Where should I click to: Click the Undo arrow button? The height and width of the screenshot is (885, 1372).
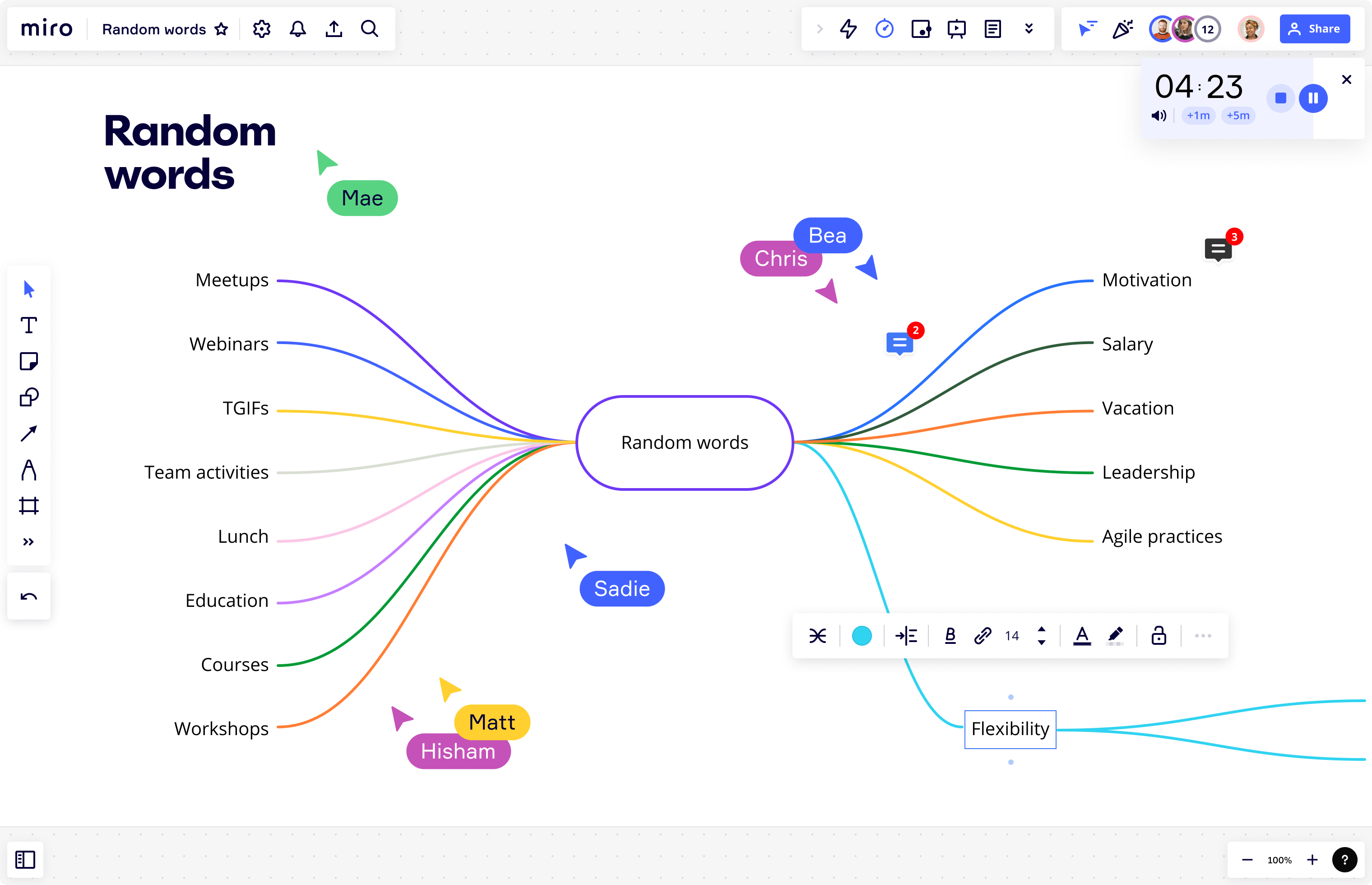(29, 596)
